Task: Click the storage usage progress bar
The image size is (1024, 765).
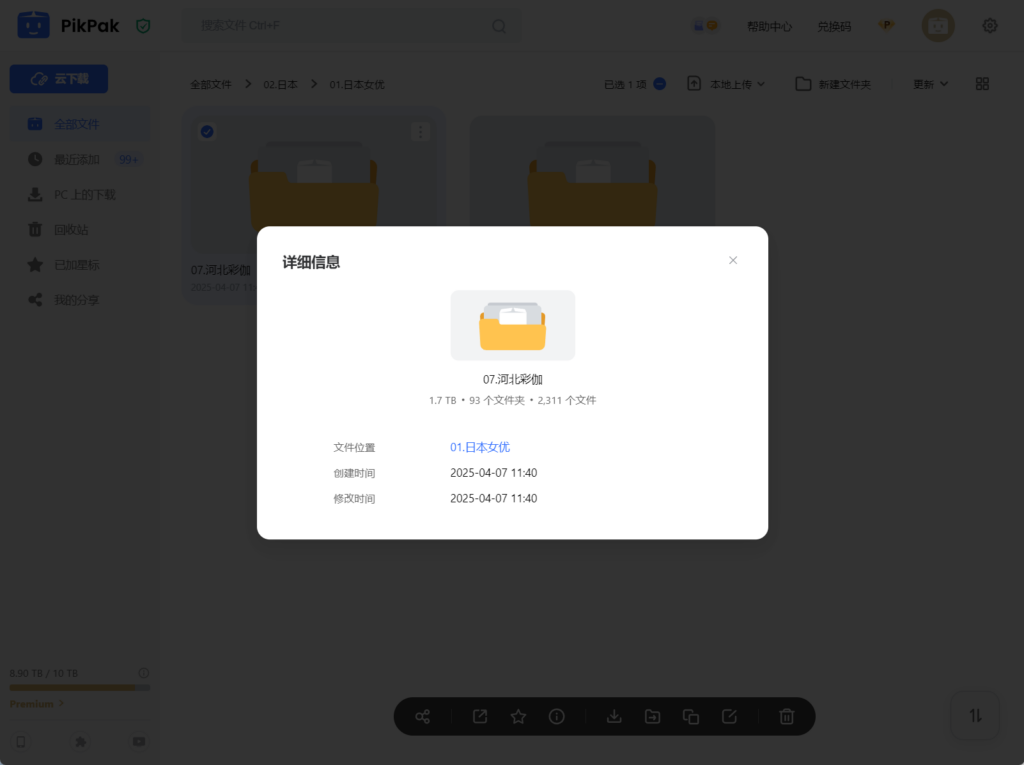Action: click(80, 688)
